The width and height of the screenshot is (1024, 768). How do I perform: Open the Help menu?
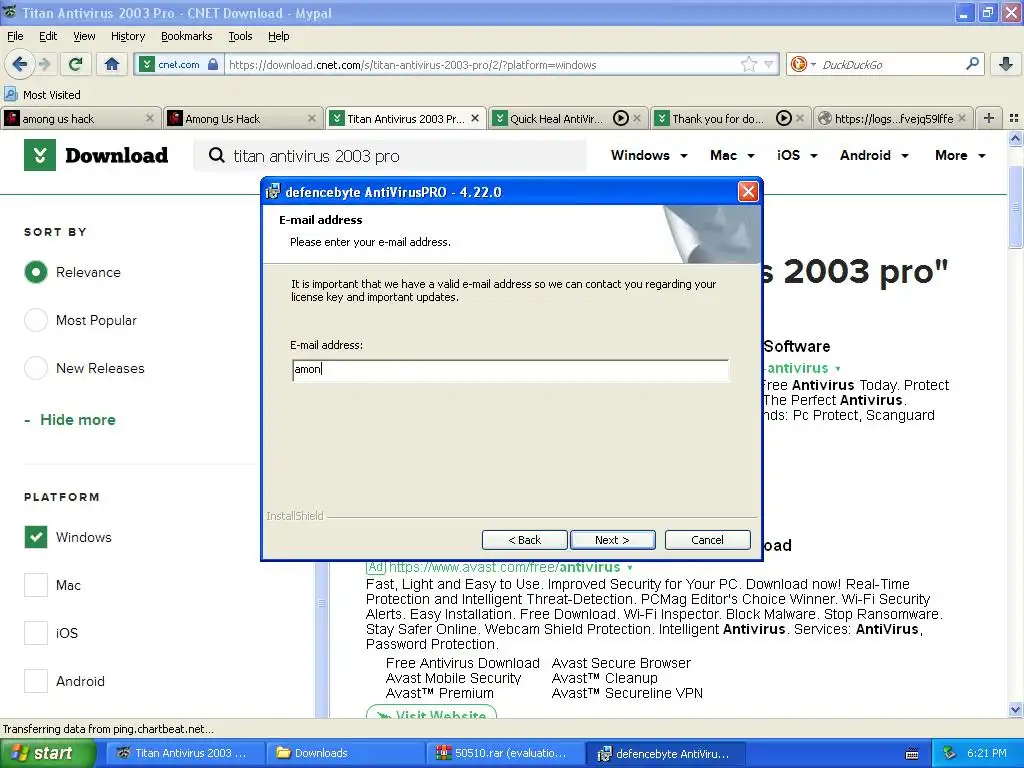[278, 36]
